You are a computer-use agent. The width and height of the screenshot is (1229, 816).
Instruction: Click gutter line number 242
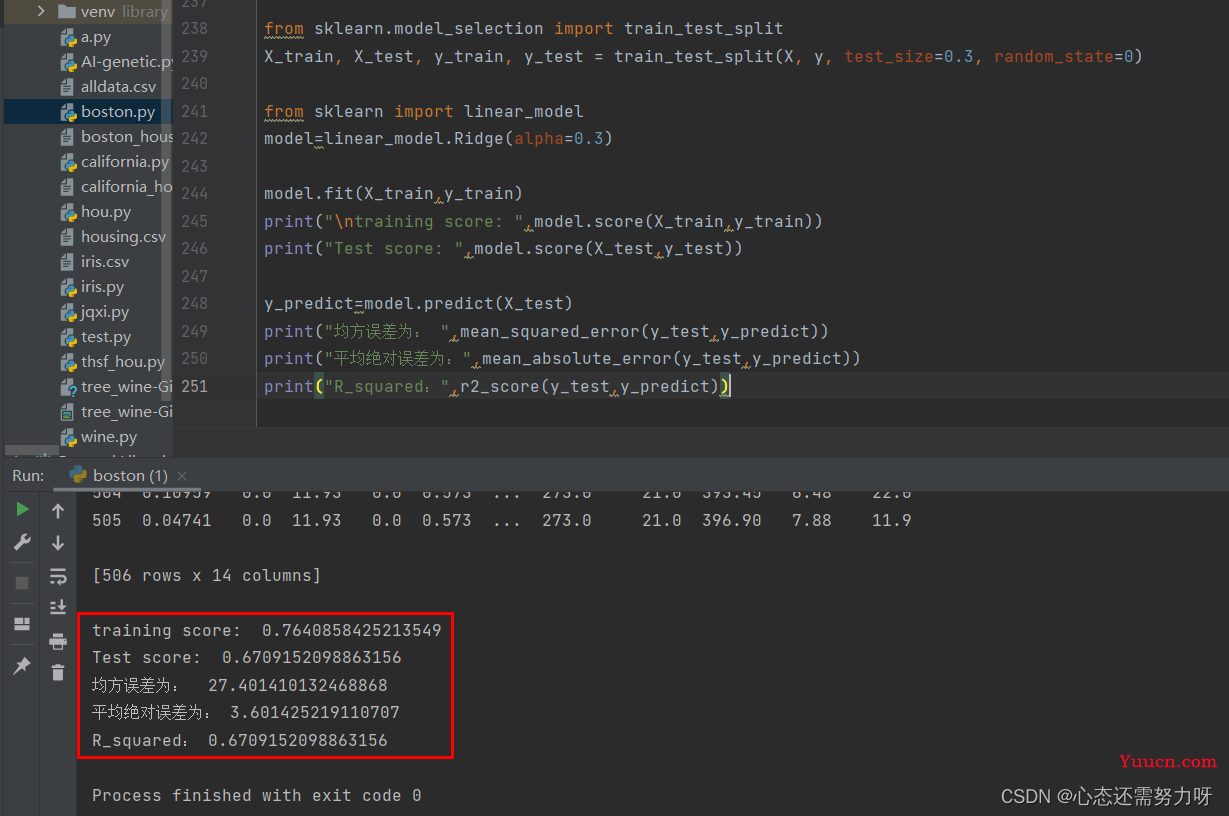[x=195, y=138]
